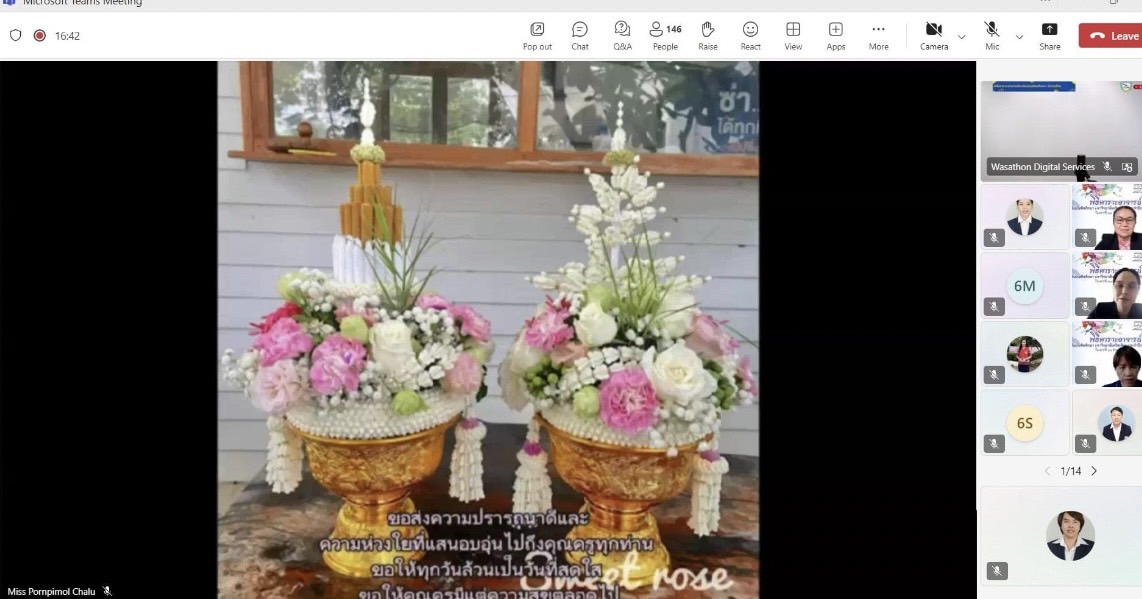1142x599 pixels.
Task: Show the People participants list
Action: pyautogui.click(x=665, y=36)
